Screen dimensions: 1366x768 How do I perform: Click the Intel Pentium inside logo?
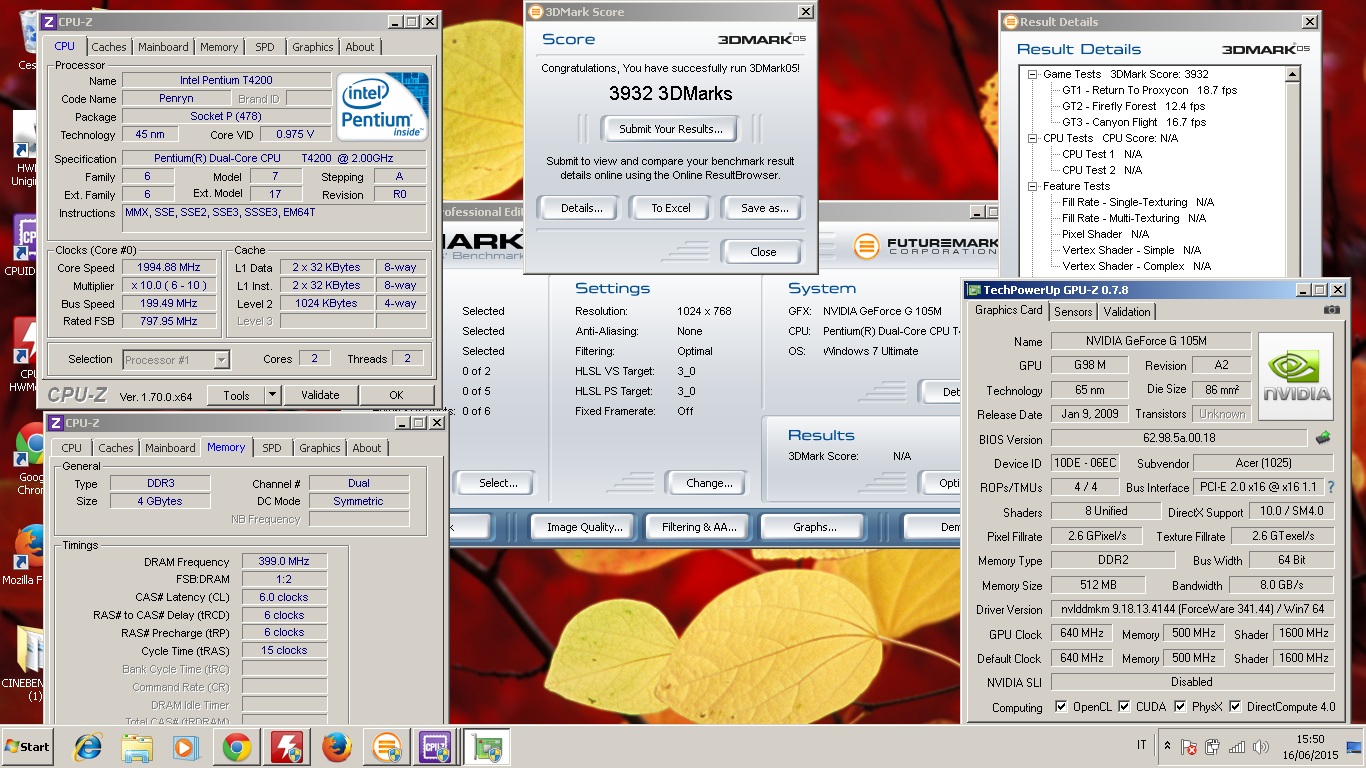click(383, 105)
